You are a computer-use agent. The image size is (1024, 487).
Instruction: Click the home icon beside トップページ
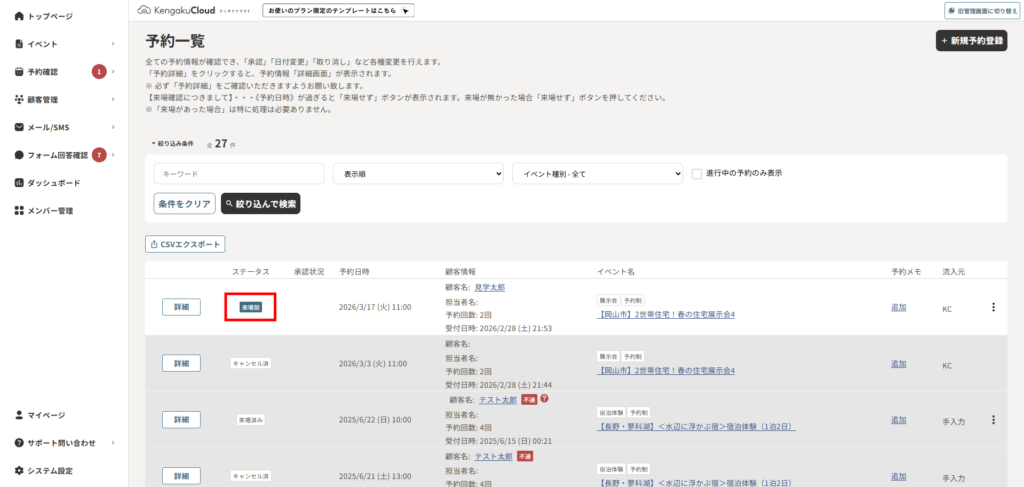pyautogui.click(x=19, y=17)
